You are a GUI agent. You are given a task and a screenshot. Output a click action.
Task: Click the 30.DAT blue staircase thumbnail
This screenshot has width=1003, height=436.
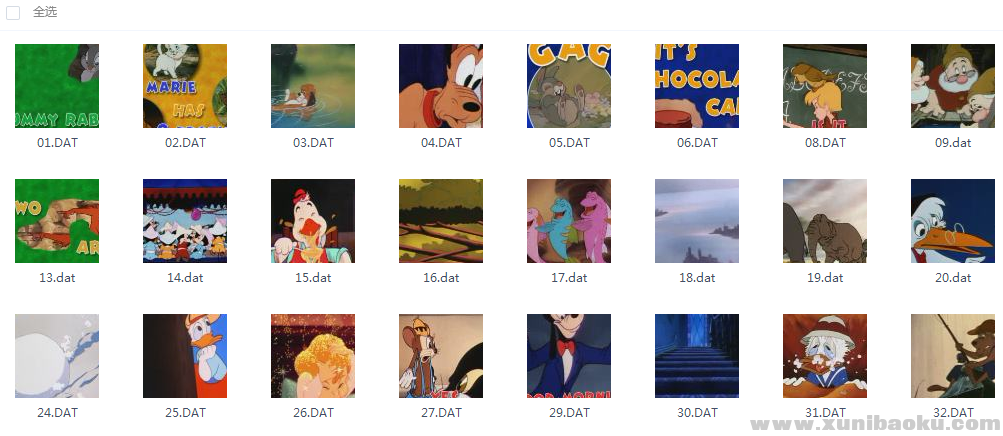(x=697, y=355)
